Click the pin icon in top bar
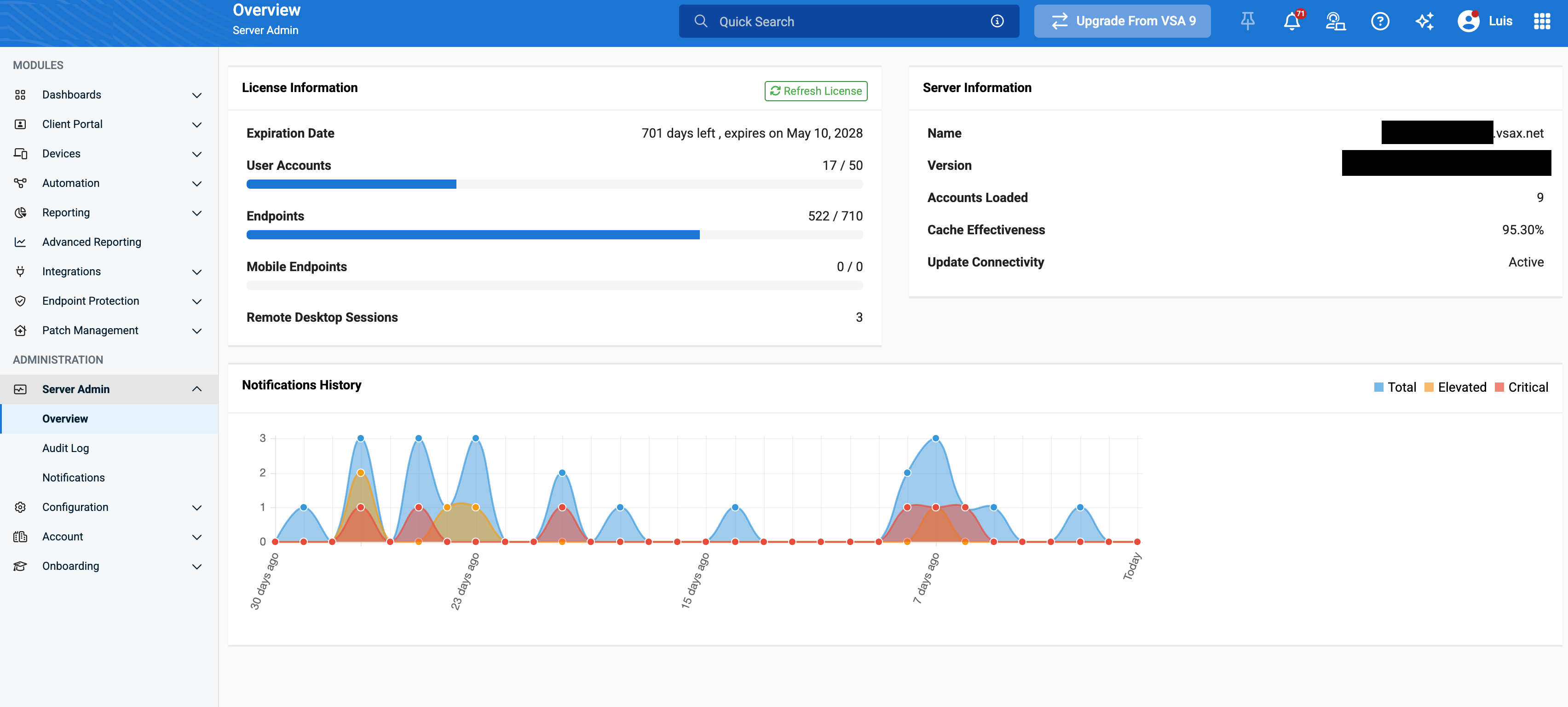 coord(1247,21)
